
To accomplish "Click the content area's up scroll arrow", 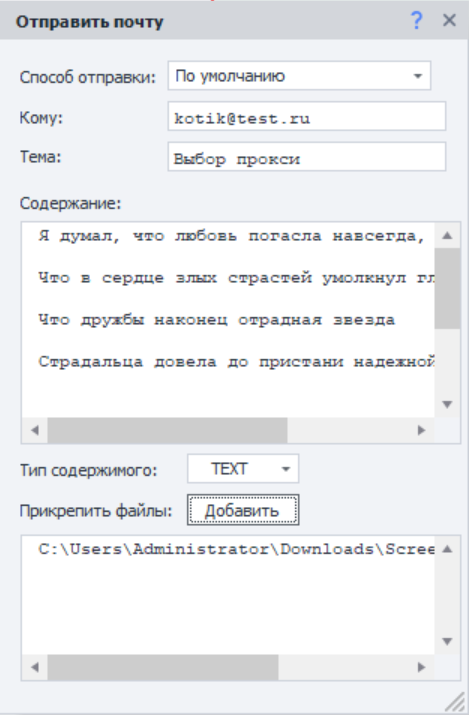I will click(x=447, y=235).
